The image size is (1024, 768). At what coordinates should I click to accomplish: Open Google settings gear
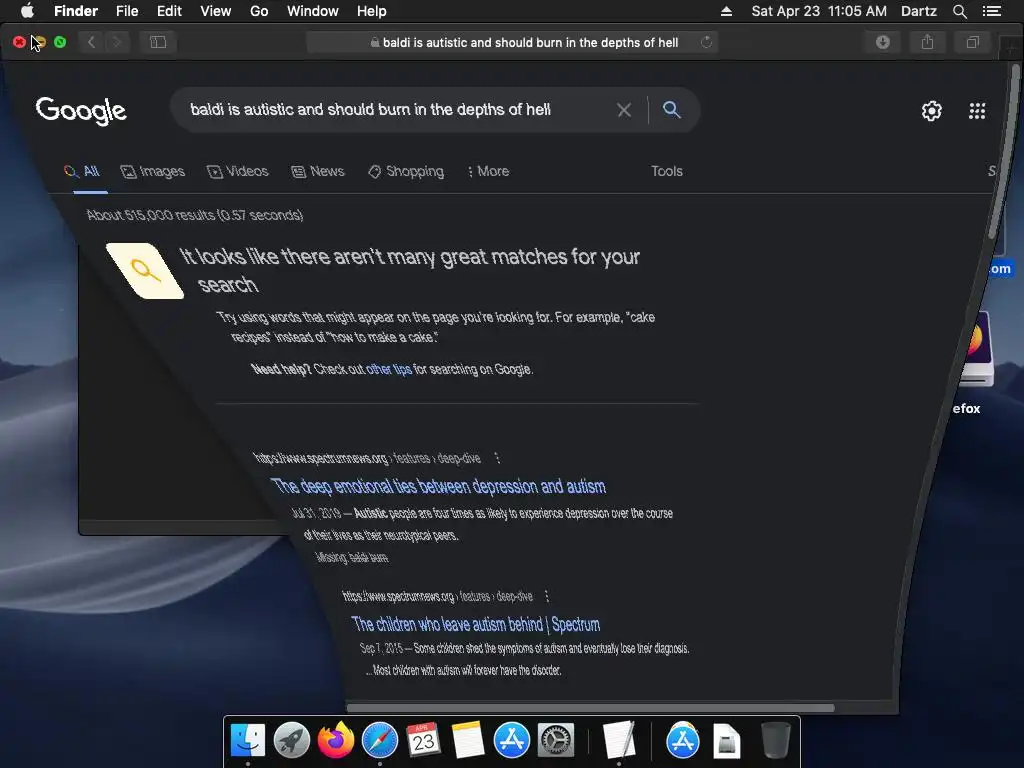(x=931, y=111)
